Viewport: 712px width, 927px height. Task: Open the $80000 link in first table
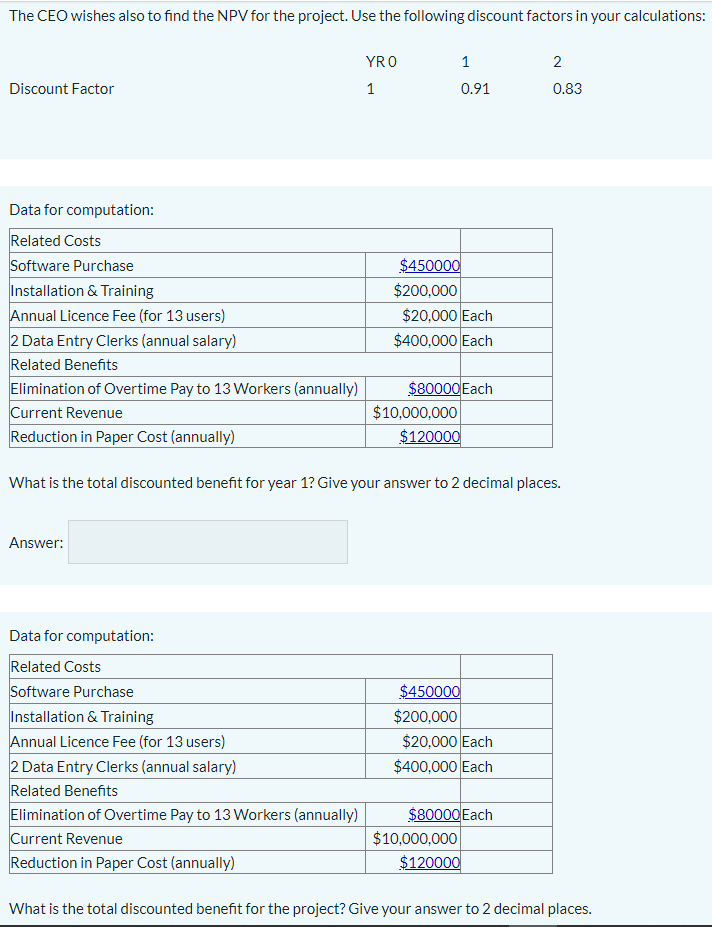[x=434, y=388]
